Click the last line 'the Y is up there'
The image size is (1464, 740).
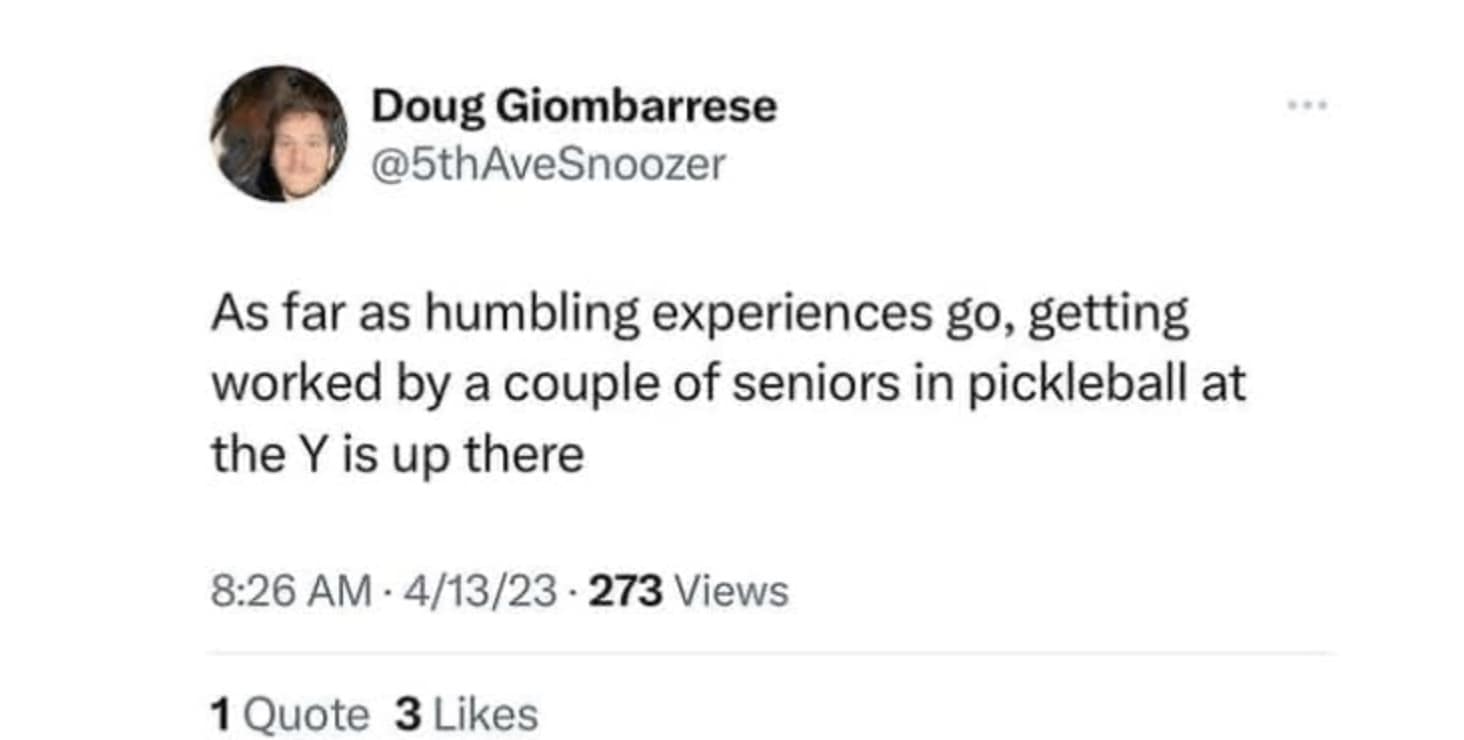[397, 456]
